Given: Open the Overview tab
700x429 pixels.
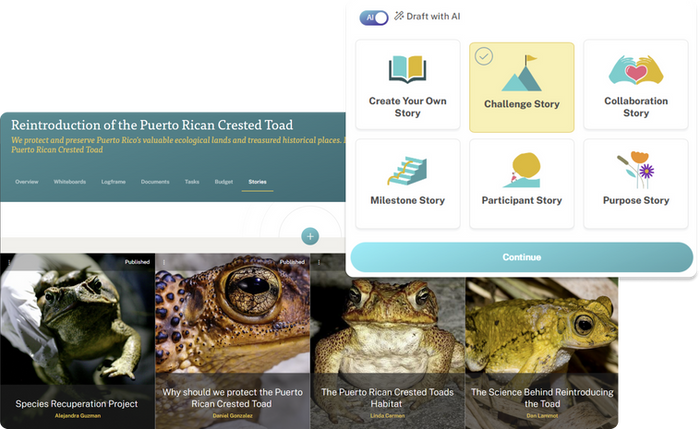Looking at the screenshot, I should click(x=27, y=182).
